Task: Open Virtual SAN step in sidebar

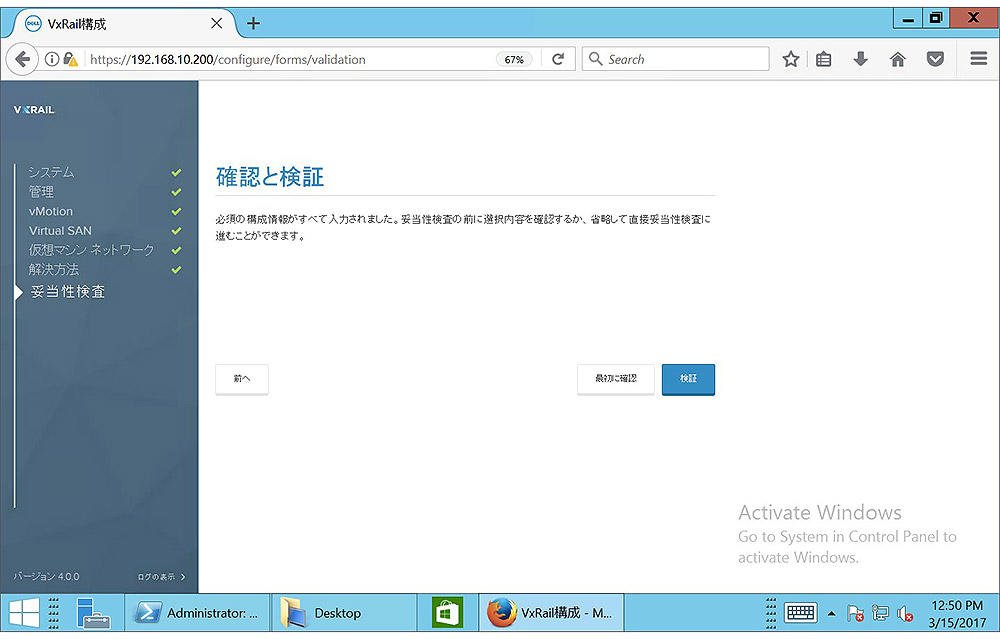Action: (60, 231)
